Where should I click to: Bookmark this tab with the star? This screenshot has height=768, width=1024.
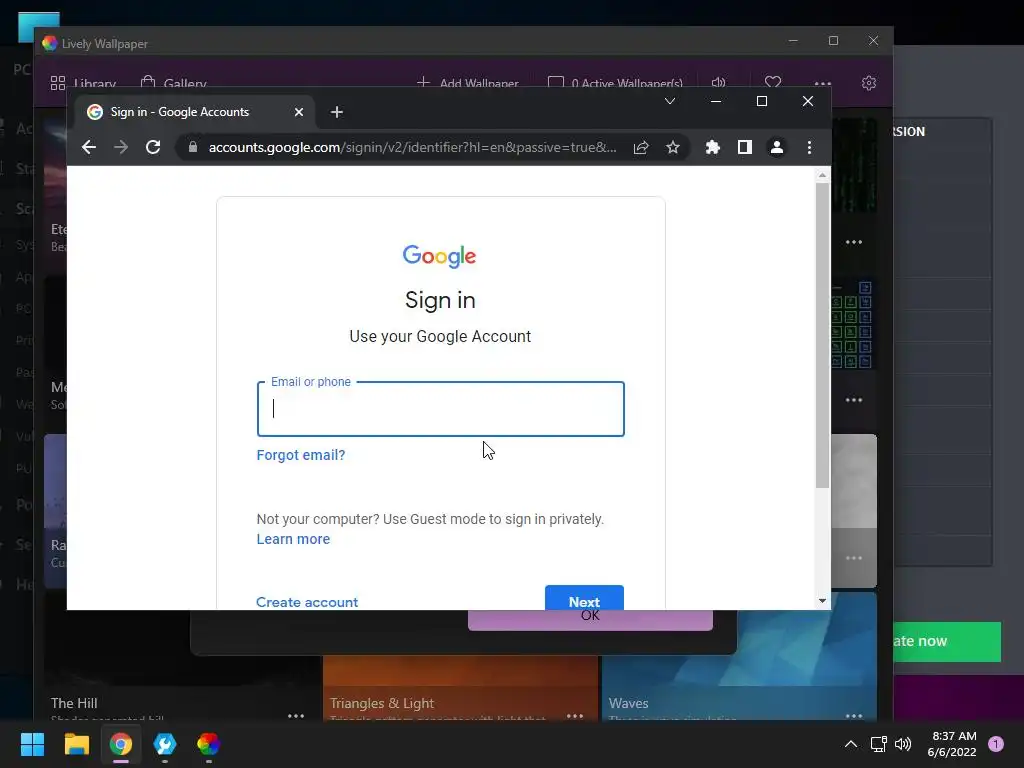click(673, 148)
